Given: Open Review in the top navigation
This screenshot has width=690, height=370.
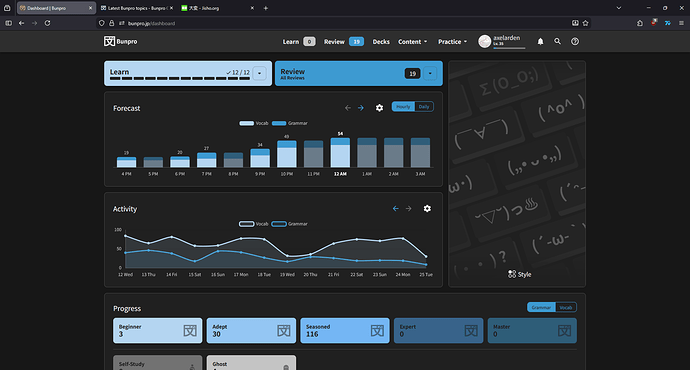Looking at the screenshot, I should 334,42.
